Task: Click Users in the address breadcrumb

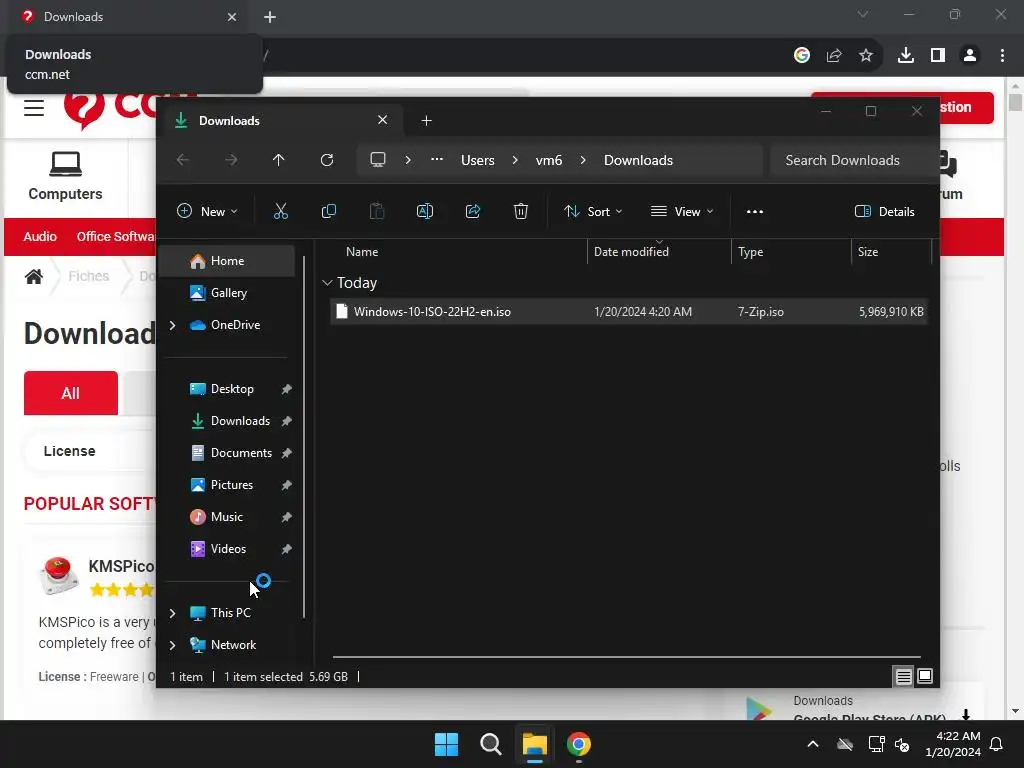Action: pos(477,160)
